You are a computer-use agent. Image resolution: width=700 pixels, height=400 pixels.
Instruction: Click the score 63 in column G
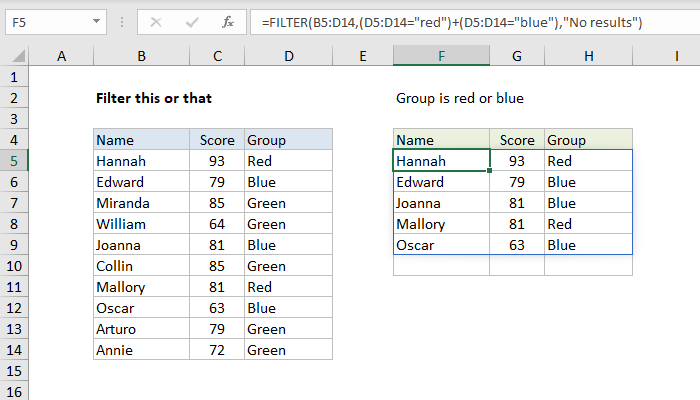point(517,245)
